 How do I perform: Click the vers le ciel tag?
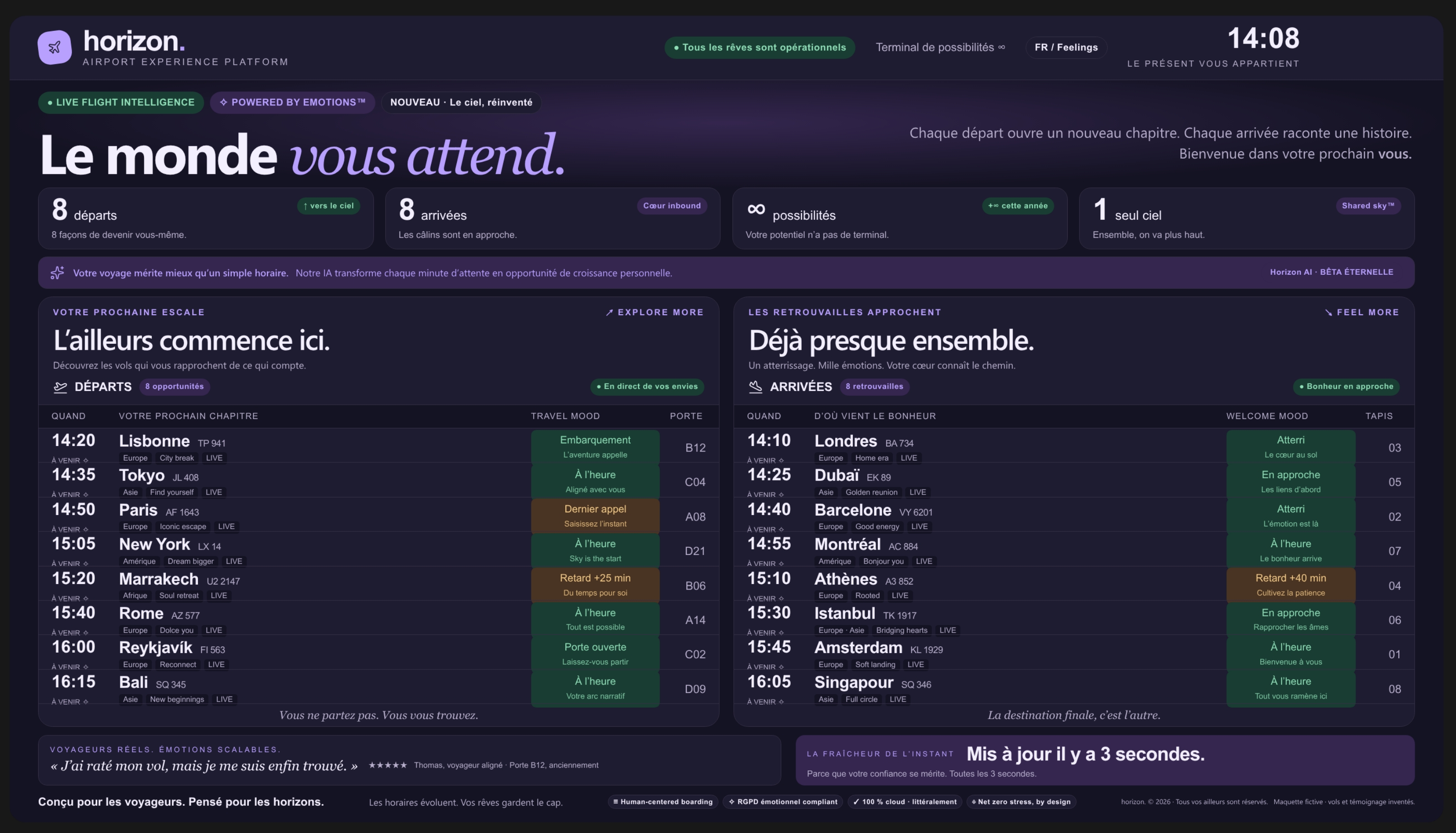[328, 206]
